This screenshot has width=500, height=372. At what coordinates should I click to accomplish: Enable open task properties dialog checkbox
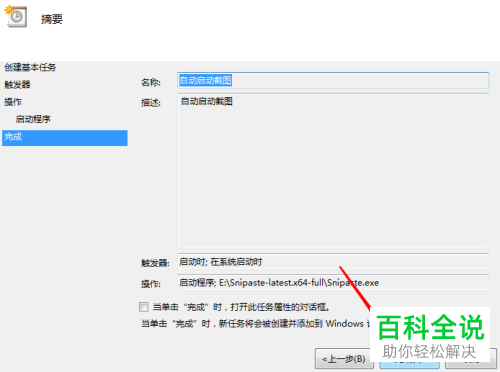point(144,307)
